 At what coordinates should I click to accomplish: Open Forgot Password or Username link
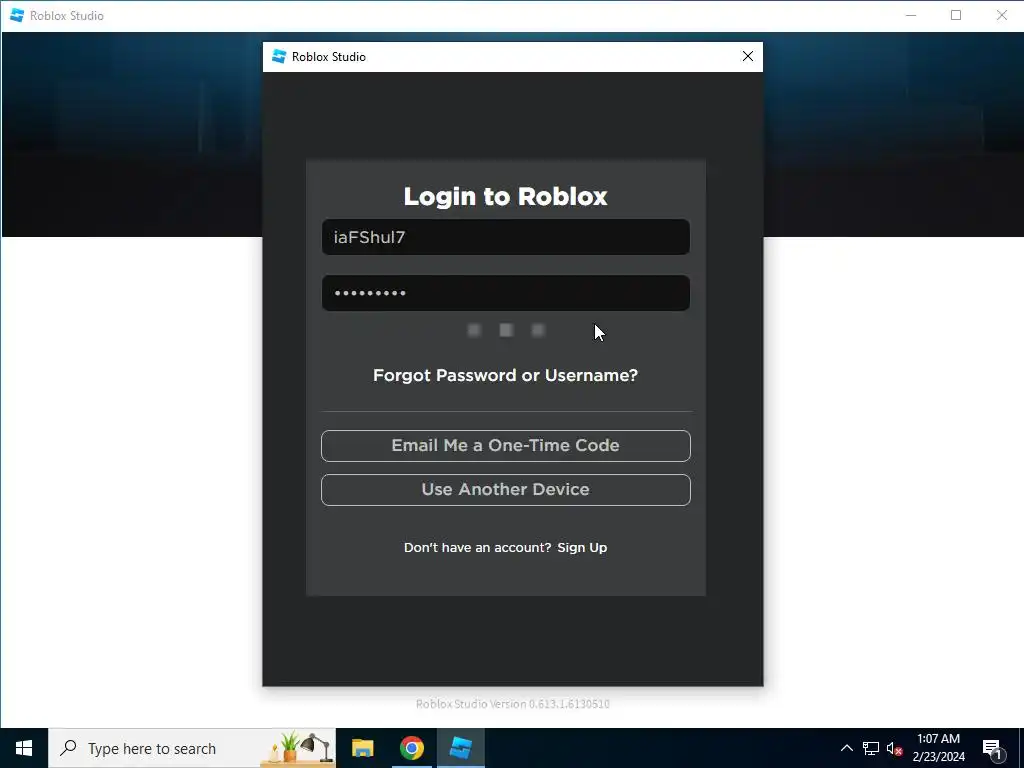tap(505, 376)
